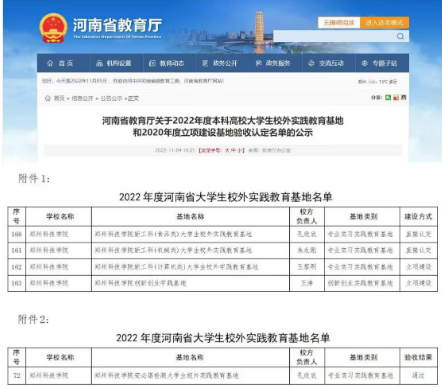Select the 基地名称 header in first table

(190, 217)
